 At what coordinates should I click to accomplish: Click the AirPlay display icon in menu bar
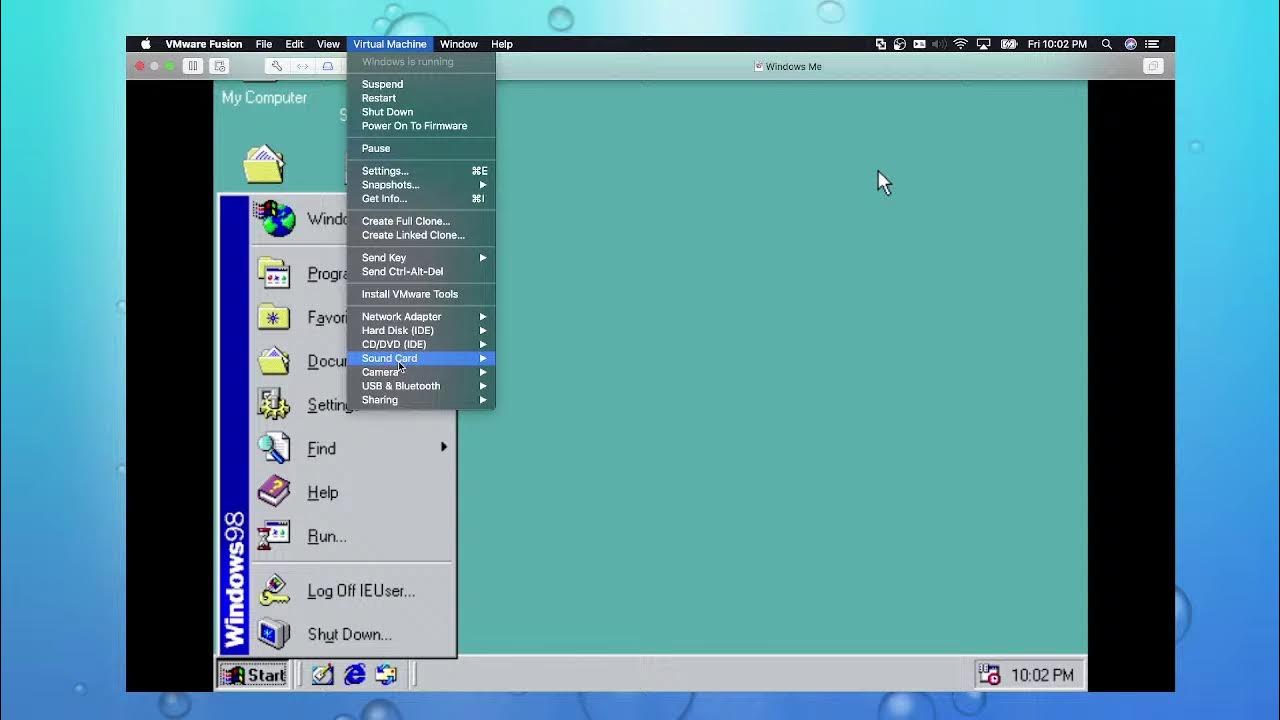pyautogui.click(x=984, y=44)
